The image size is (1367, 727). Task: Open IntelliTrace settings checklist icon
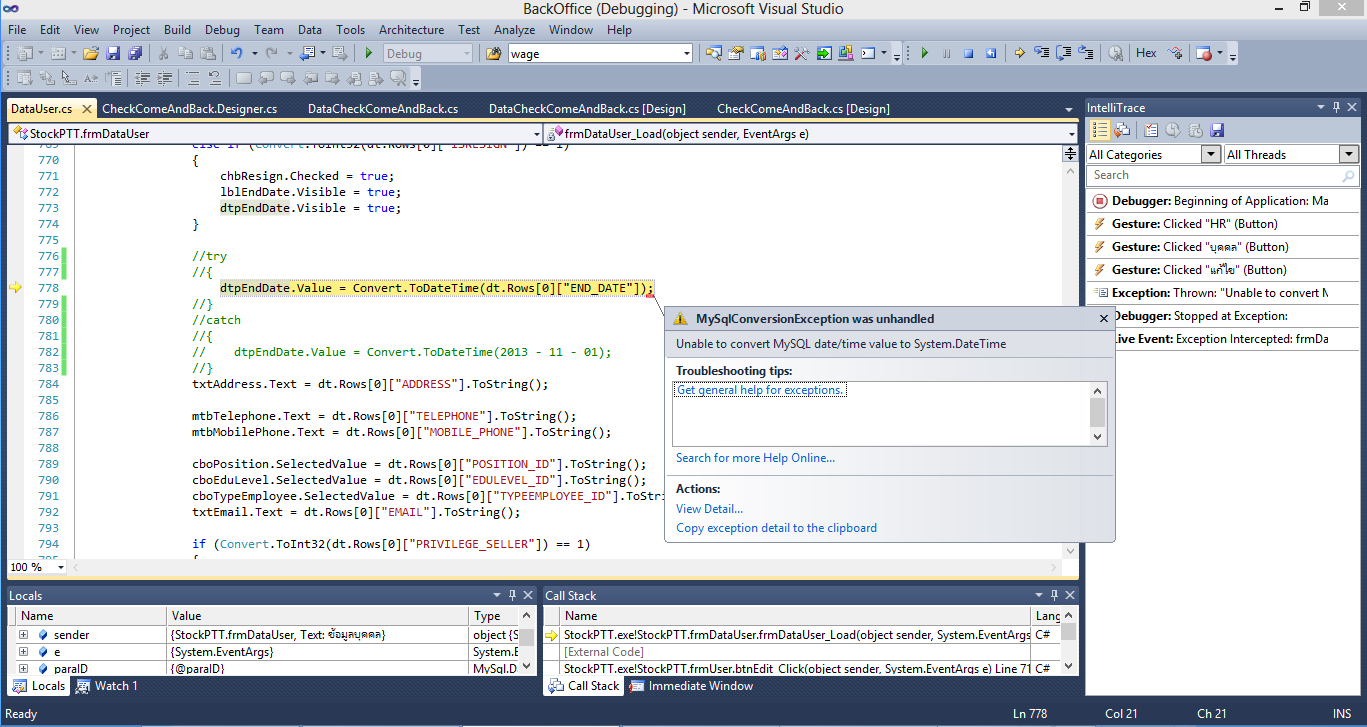(x=1151, y=130)
